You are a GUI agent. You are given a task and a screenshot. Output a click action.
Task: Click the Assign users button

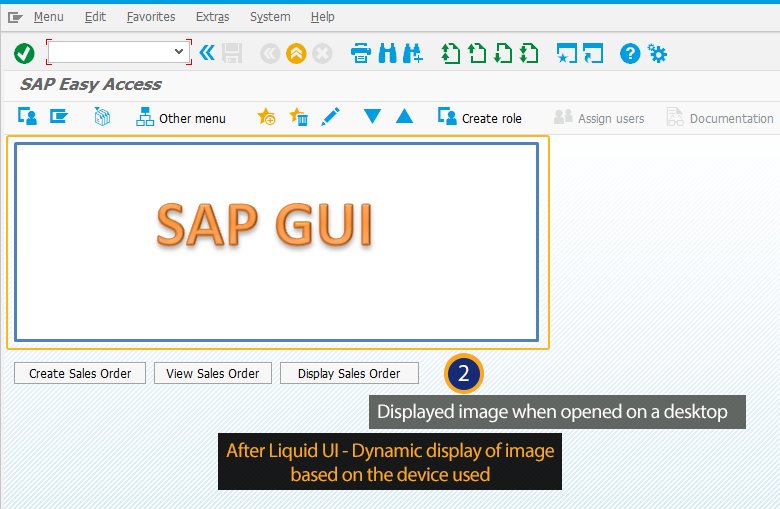point(599,118)
